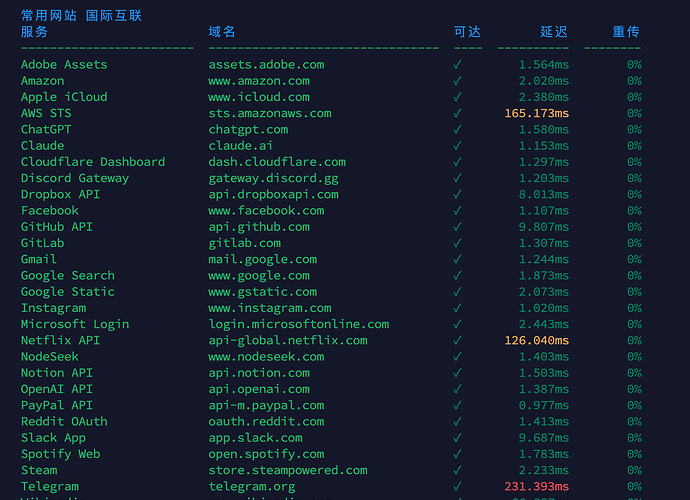Viewport: 690px width, 500px height.
Task: Click the Microsoft Login service name
Action: coord(75,325)
